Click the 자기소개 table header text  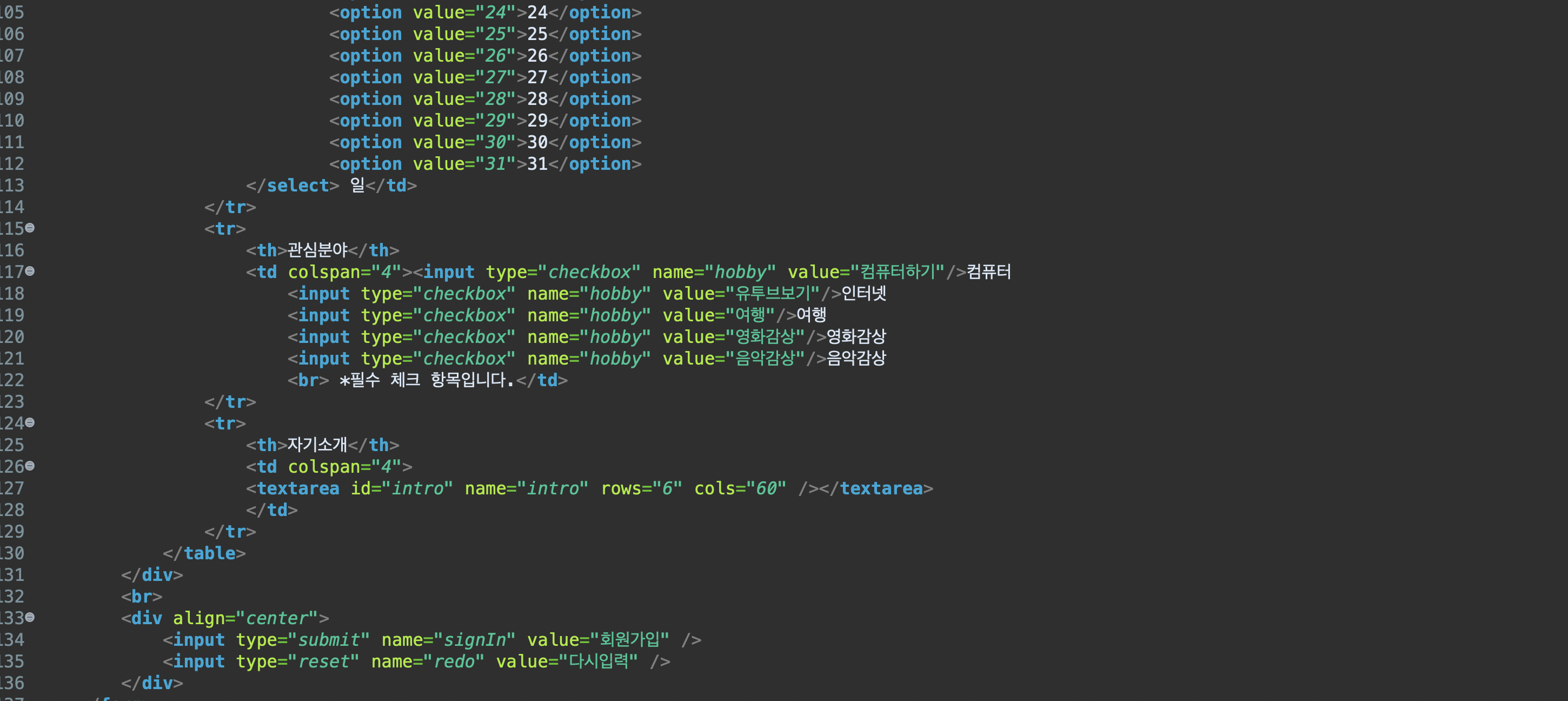(x=317, y=445)
